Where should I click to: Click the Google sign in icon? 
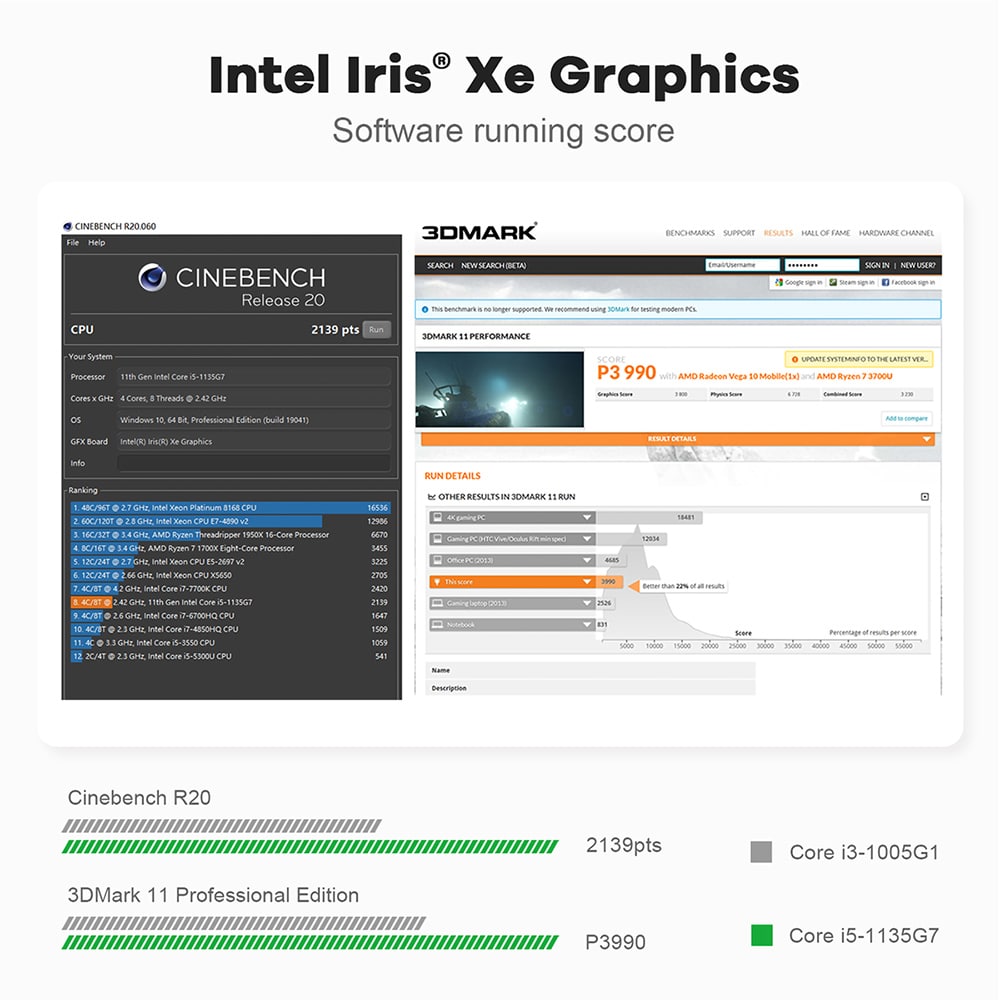click(x=777, y=283)
